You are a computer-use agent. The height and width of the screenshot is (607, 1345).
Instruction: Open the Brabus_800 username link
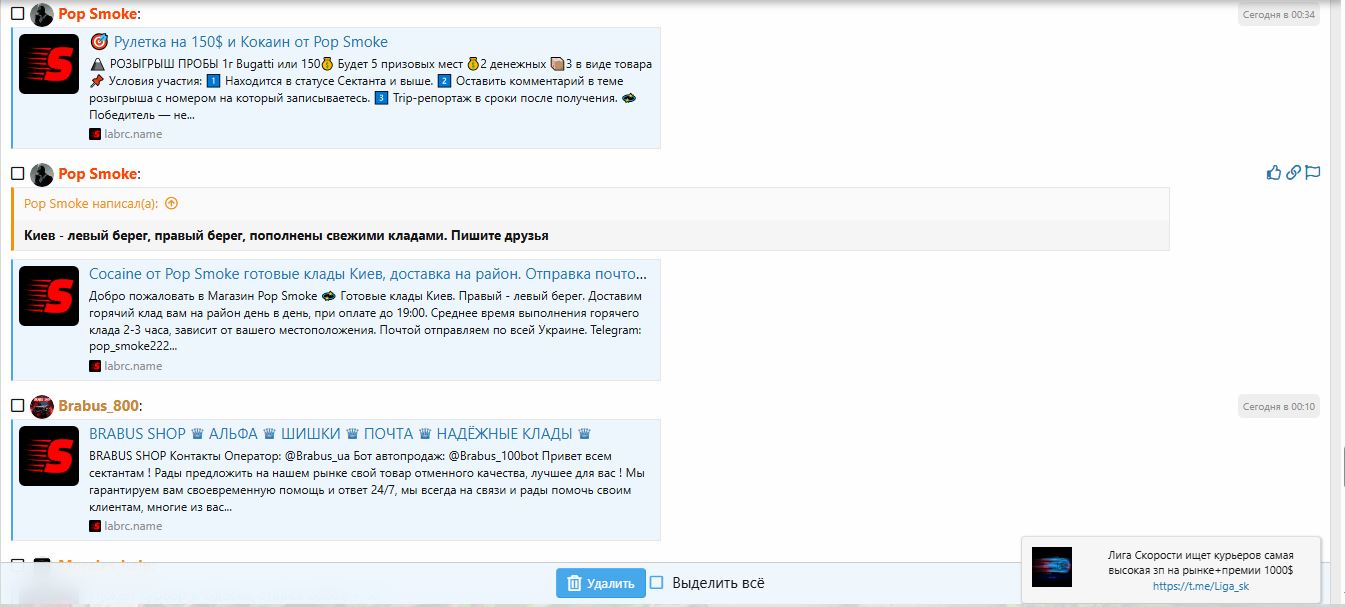98,406
